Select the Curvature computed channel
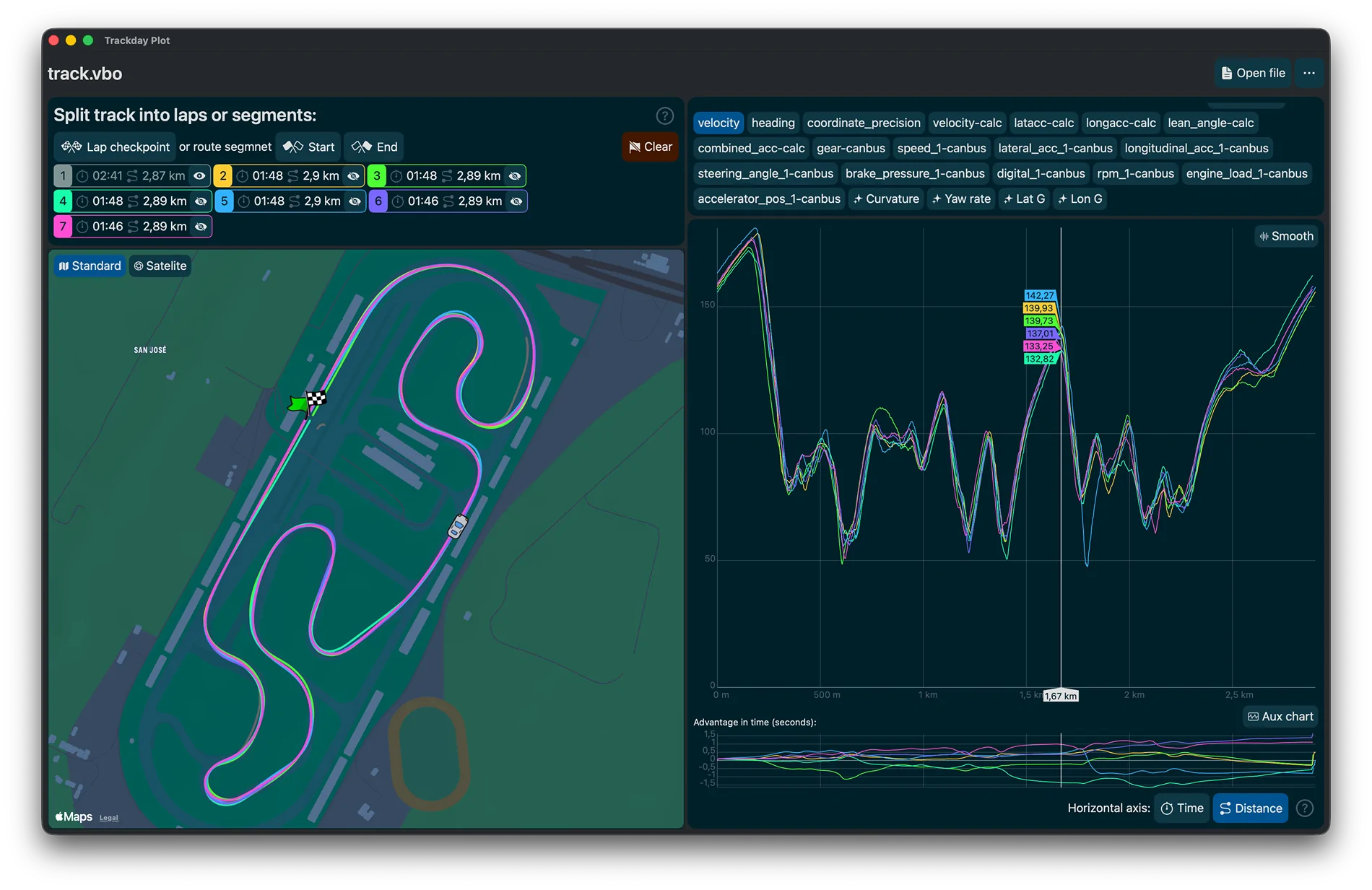This screenshot has height=890, width=1372. [885, 199]
